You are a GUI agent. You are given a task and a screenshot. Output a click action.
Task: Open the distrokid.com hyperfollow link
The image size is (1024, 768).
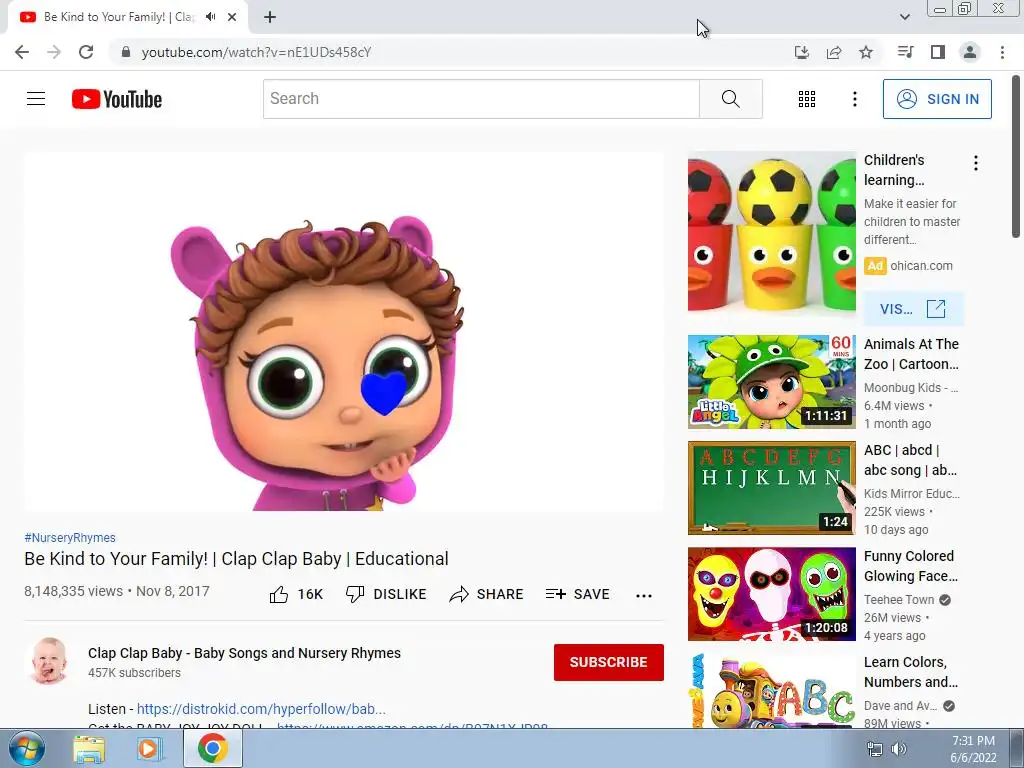tap(261, 709)
